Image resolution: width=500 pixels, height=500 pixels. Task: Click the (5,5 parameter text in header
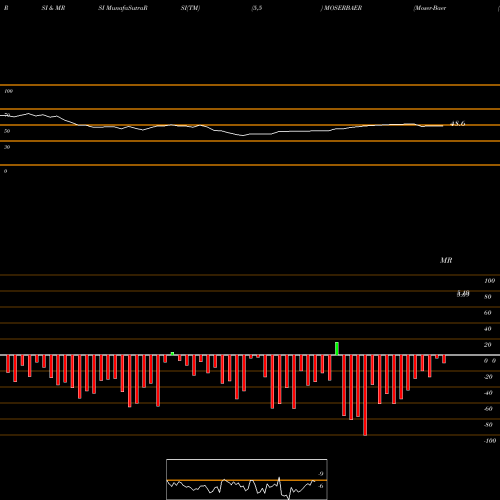pyautogui.click(x=257, y=8)
